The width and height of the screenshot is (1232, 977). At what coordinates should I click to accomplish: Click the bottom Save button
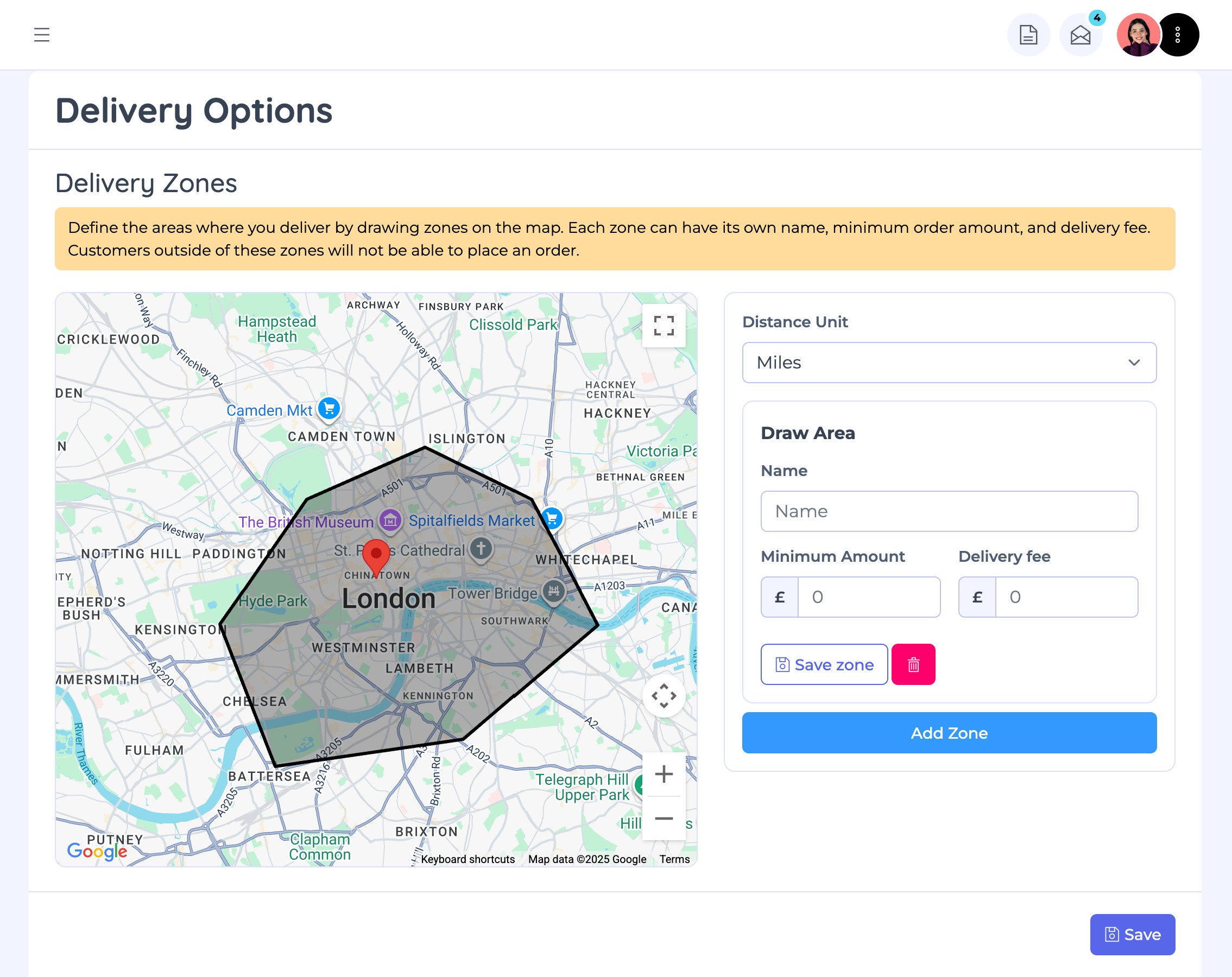[1132, 934]
